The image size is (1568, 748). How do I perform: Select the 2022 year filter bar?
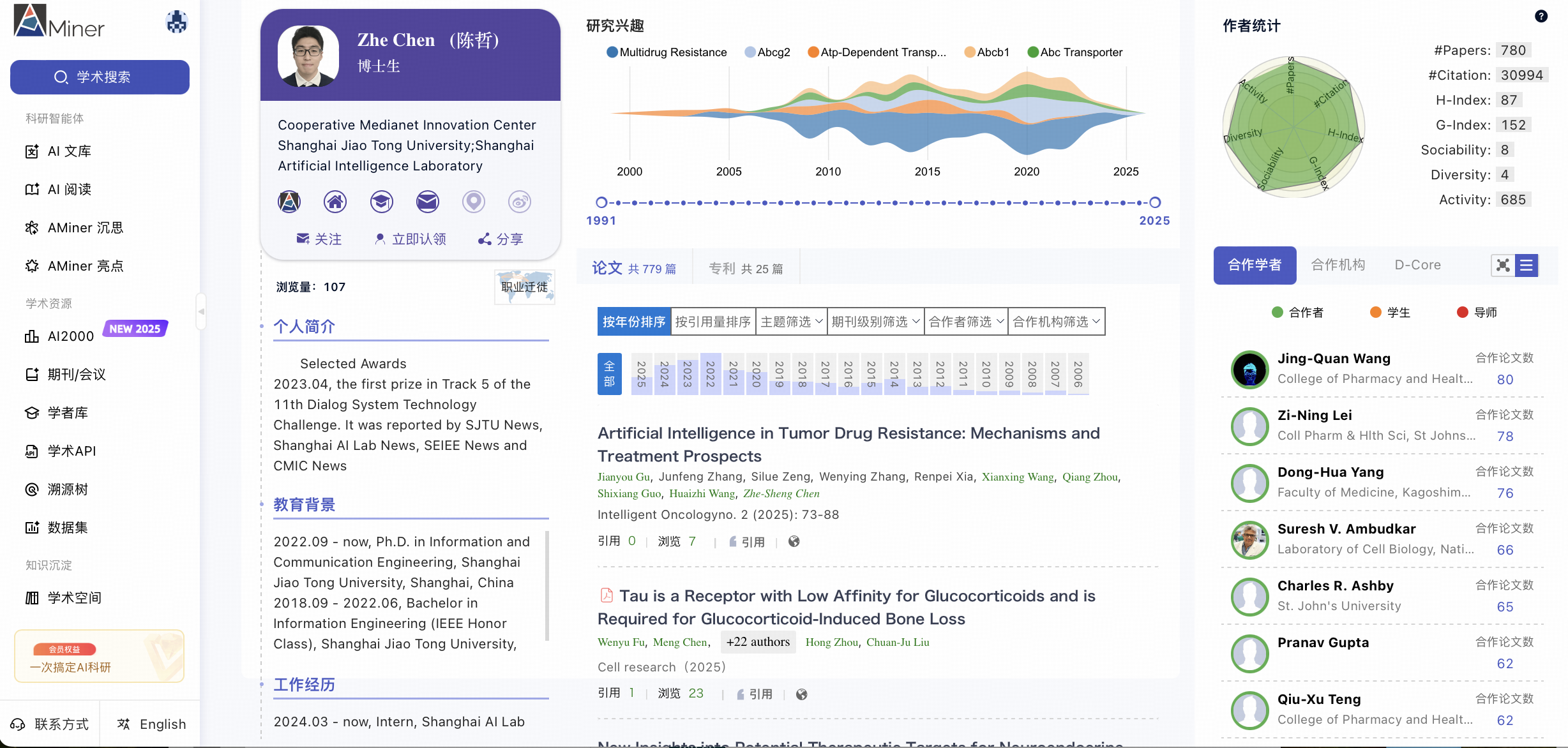(x=710, y=374)
